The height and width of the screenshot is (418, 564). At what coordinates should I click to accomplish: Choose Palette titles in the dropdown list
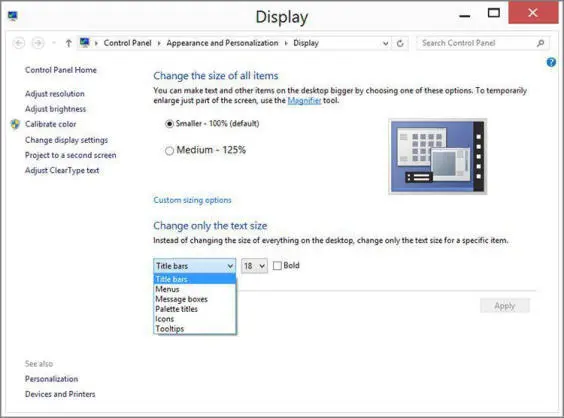coord(195,309)
